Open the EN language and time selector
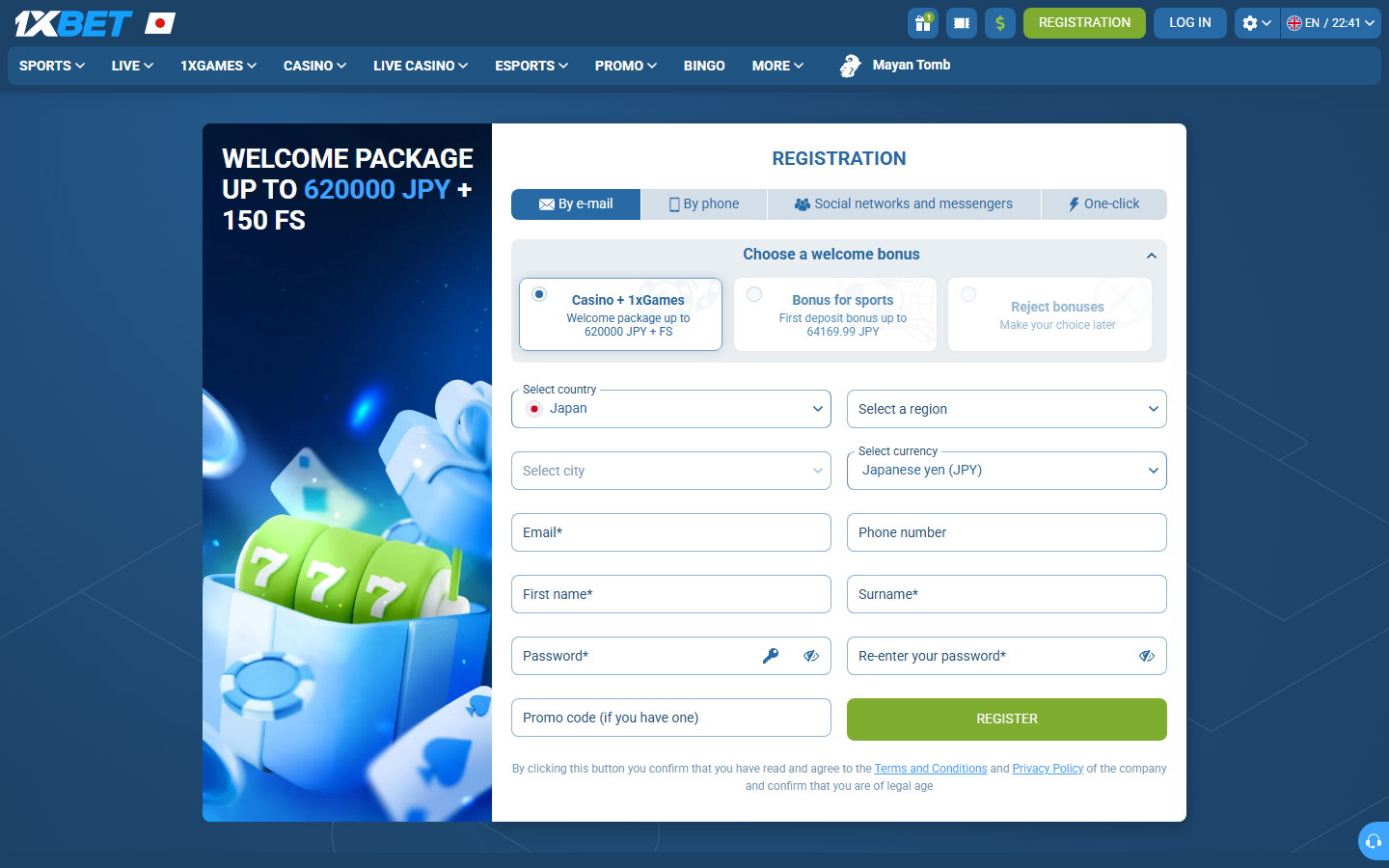The image size is (1389, 868). [x=1331, y=23]
